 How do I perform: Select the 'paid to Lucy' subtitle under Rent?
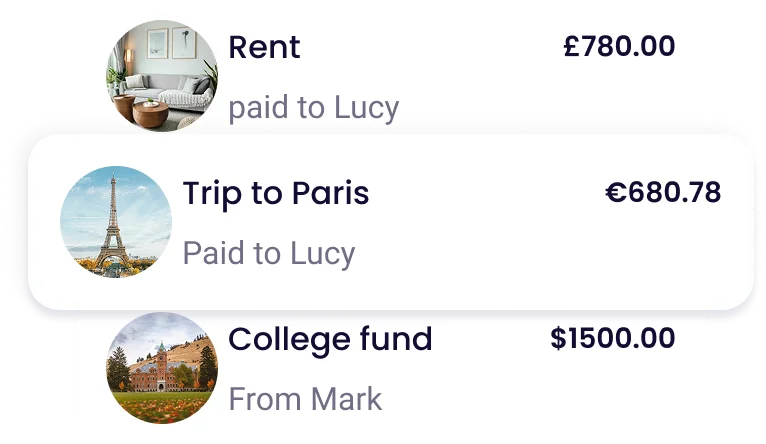(314, 108)
